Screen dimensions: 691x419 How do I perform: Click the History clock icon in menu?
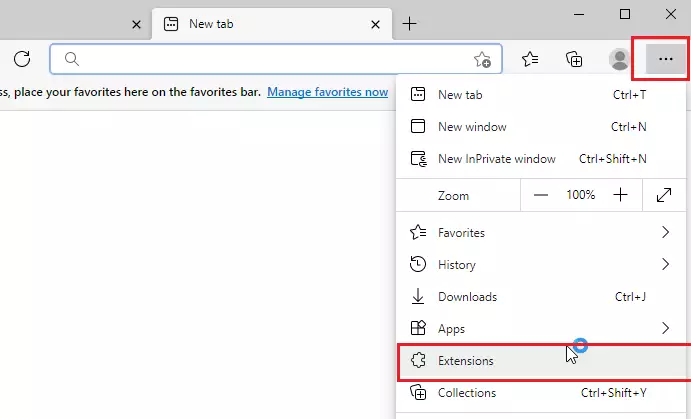click(418, 264)
